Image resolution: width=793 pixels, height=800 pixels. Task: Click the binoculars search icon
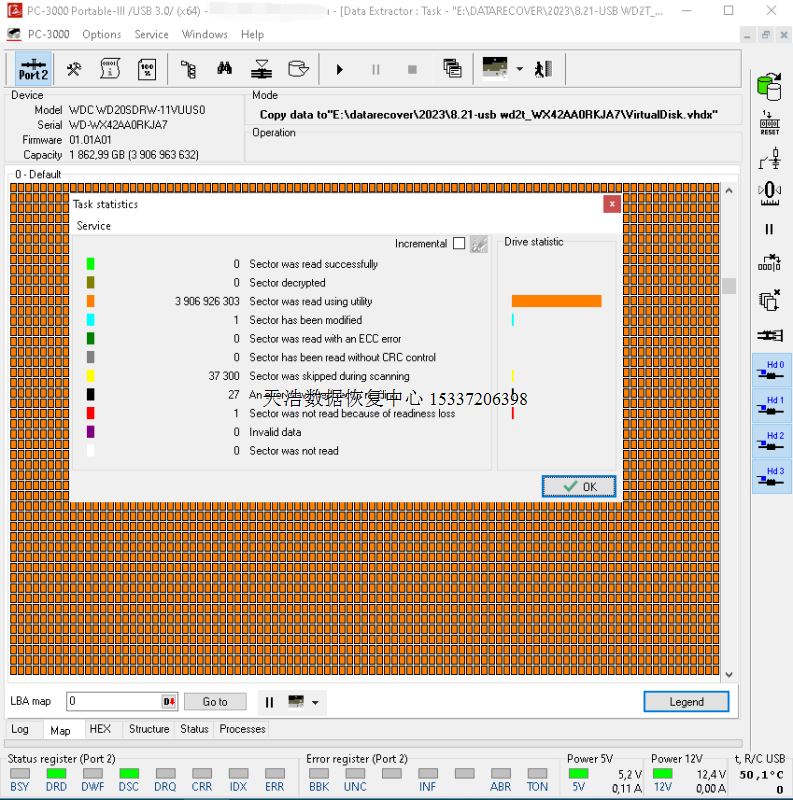[x=225, y=69]
